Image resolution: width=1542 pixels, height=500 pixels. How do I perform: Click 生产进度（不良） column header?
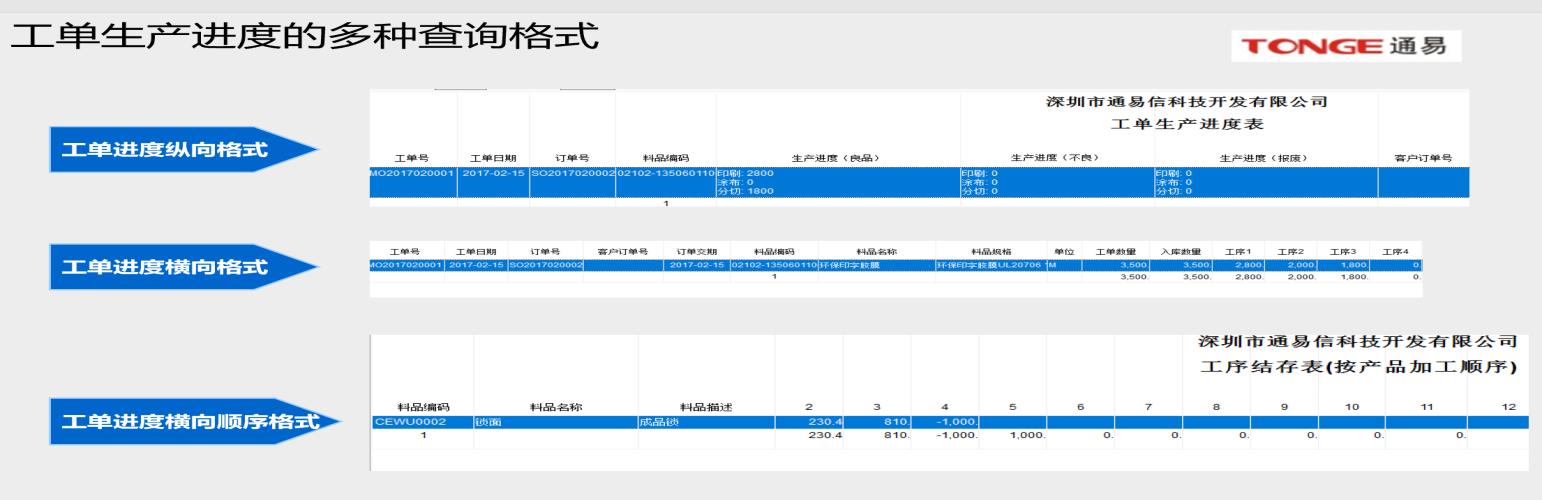(x=1056, y=158)
